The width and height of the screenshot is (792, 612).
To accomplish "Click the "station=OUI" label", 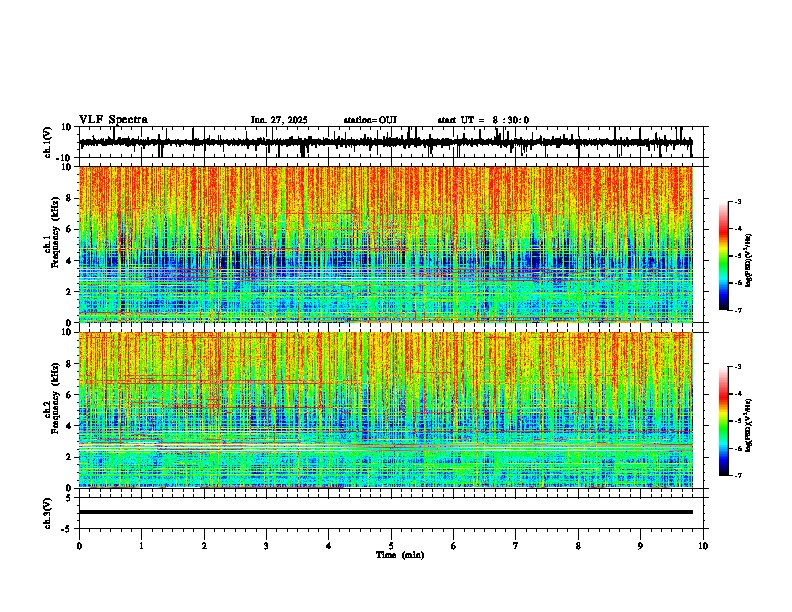I will (x=370, y=120).
